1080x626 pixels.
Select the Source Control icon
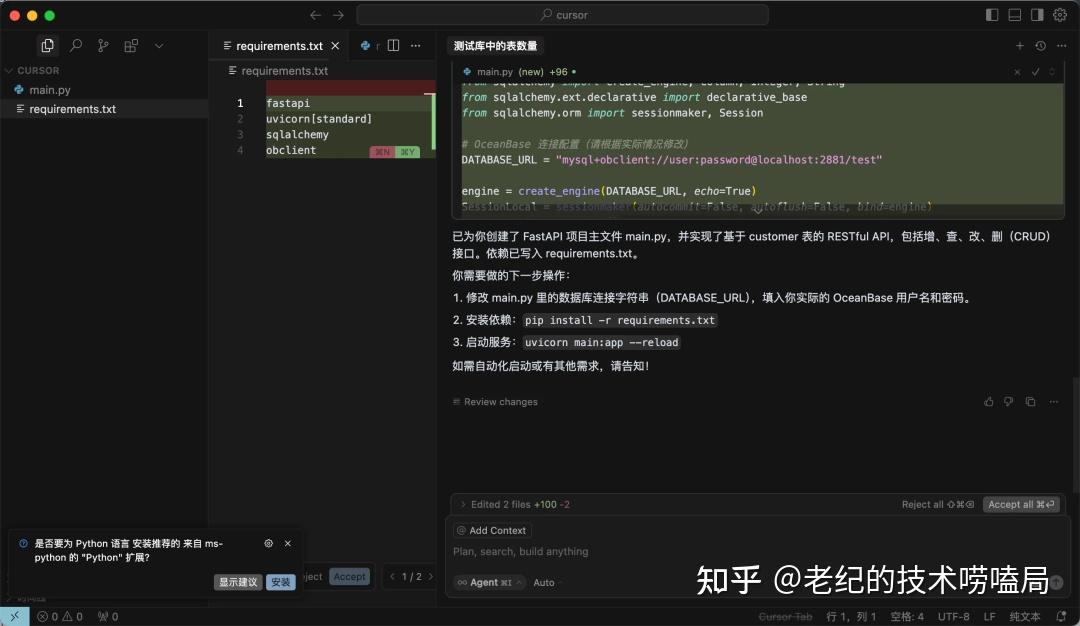[103, 45]
